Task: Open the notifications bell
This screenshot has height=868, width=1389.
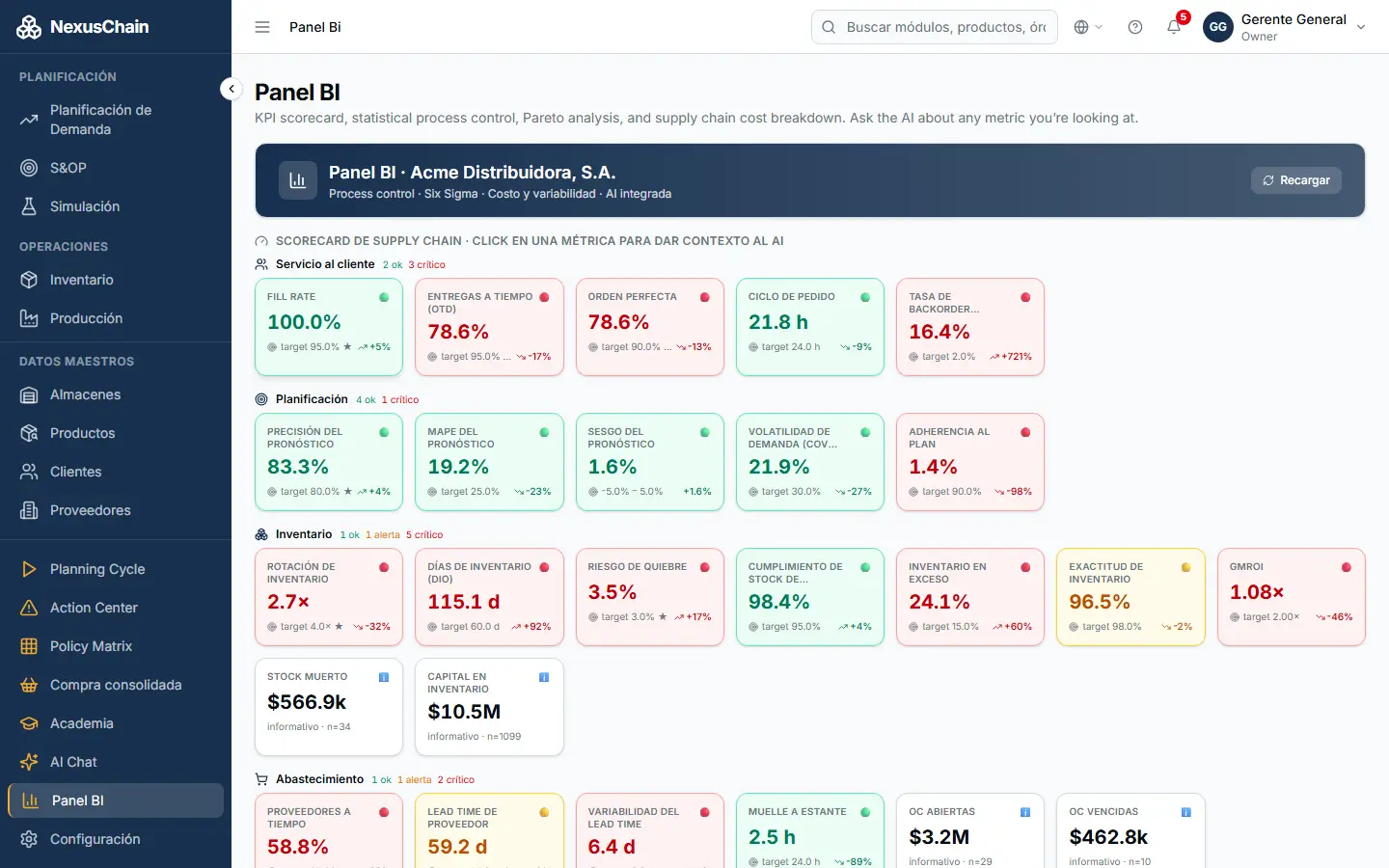Action: pos(1174,27)
